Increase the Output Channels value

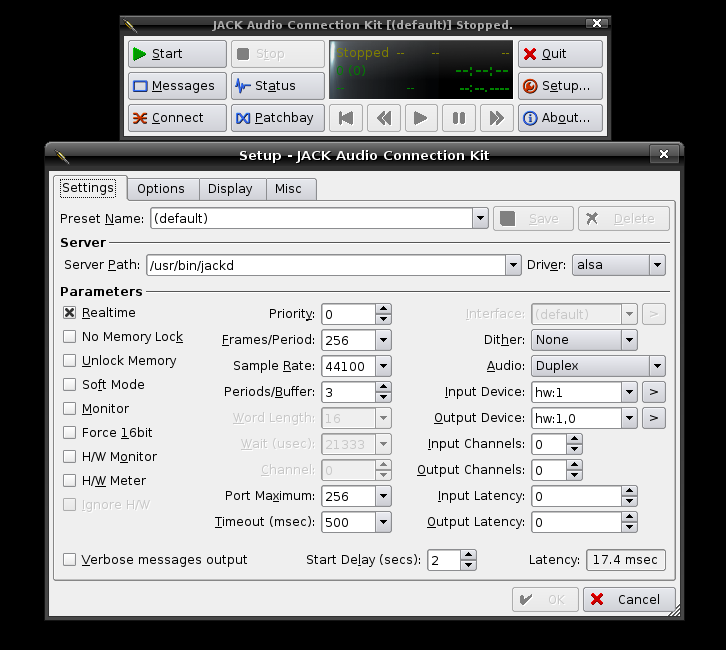click(575, 465)
